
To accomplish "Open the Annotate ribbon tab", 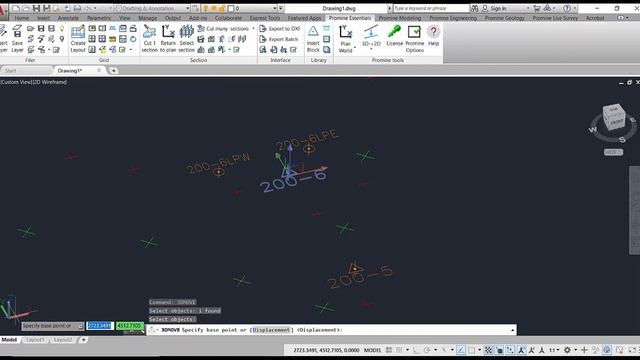I will pyautogui.click(x=68, y=18).
